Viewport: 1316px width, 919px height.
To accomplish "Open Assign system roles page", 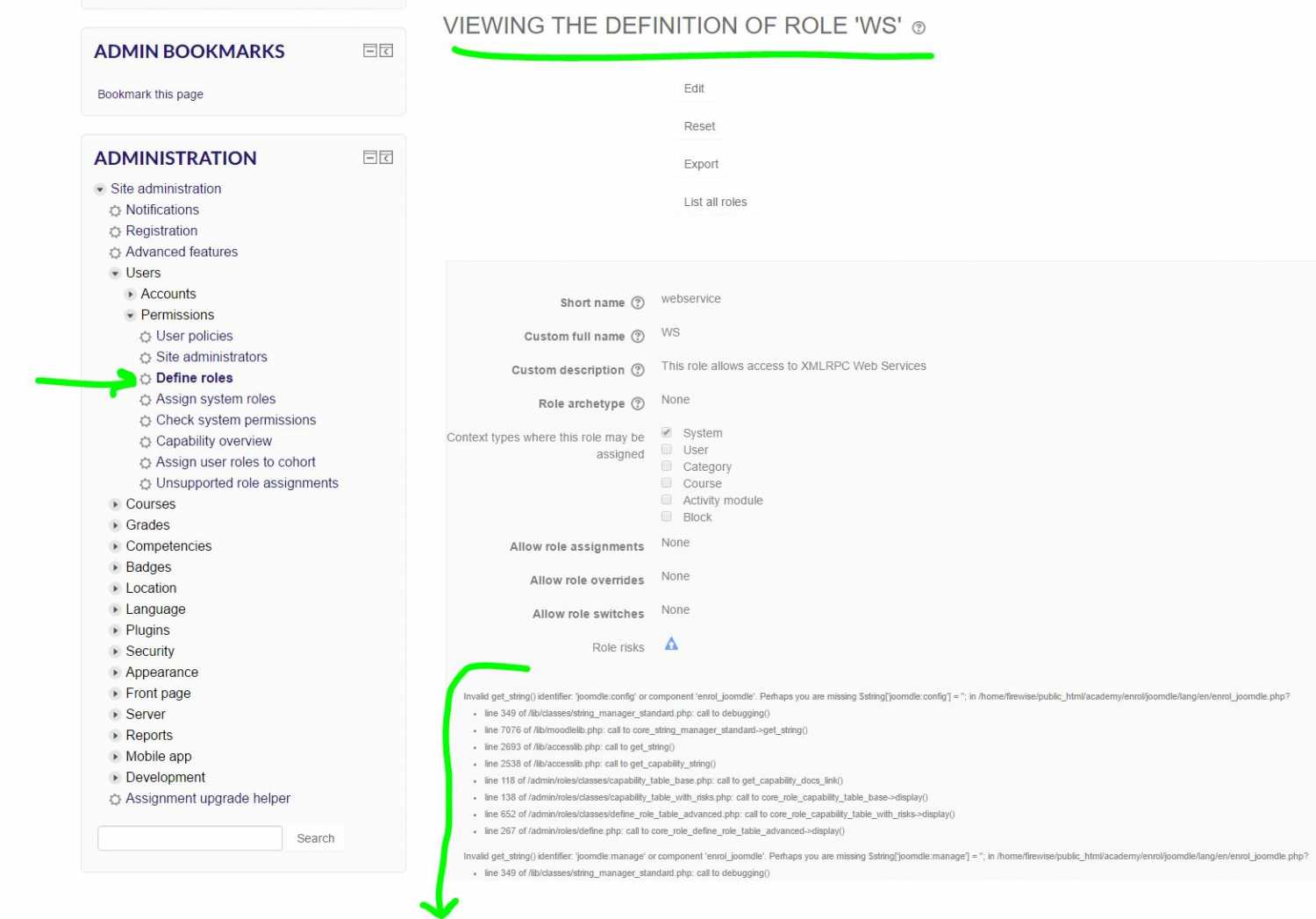I will (x=215, y=399).
